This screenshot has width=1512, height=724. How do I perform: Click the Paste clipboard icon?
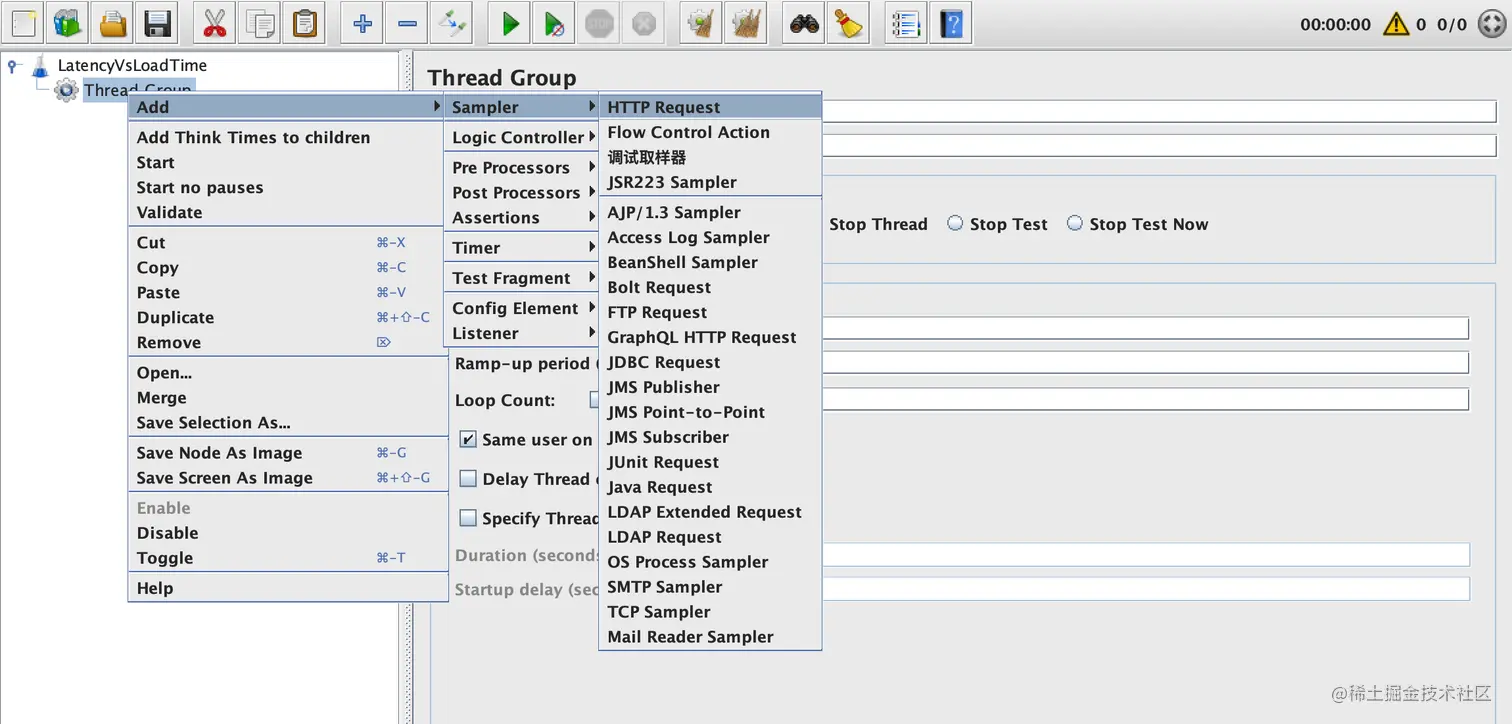304,23
